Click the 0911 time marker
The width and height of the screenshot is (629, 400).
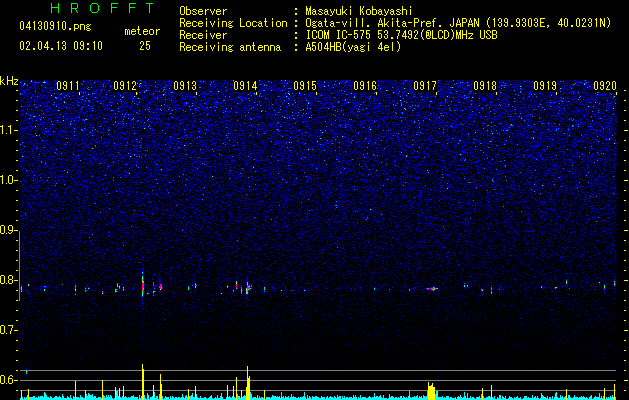[68, 86]
